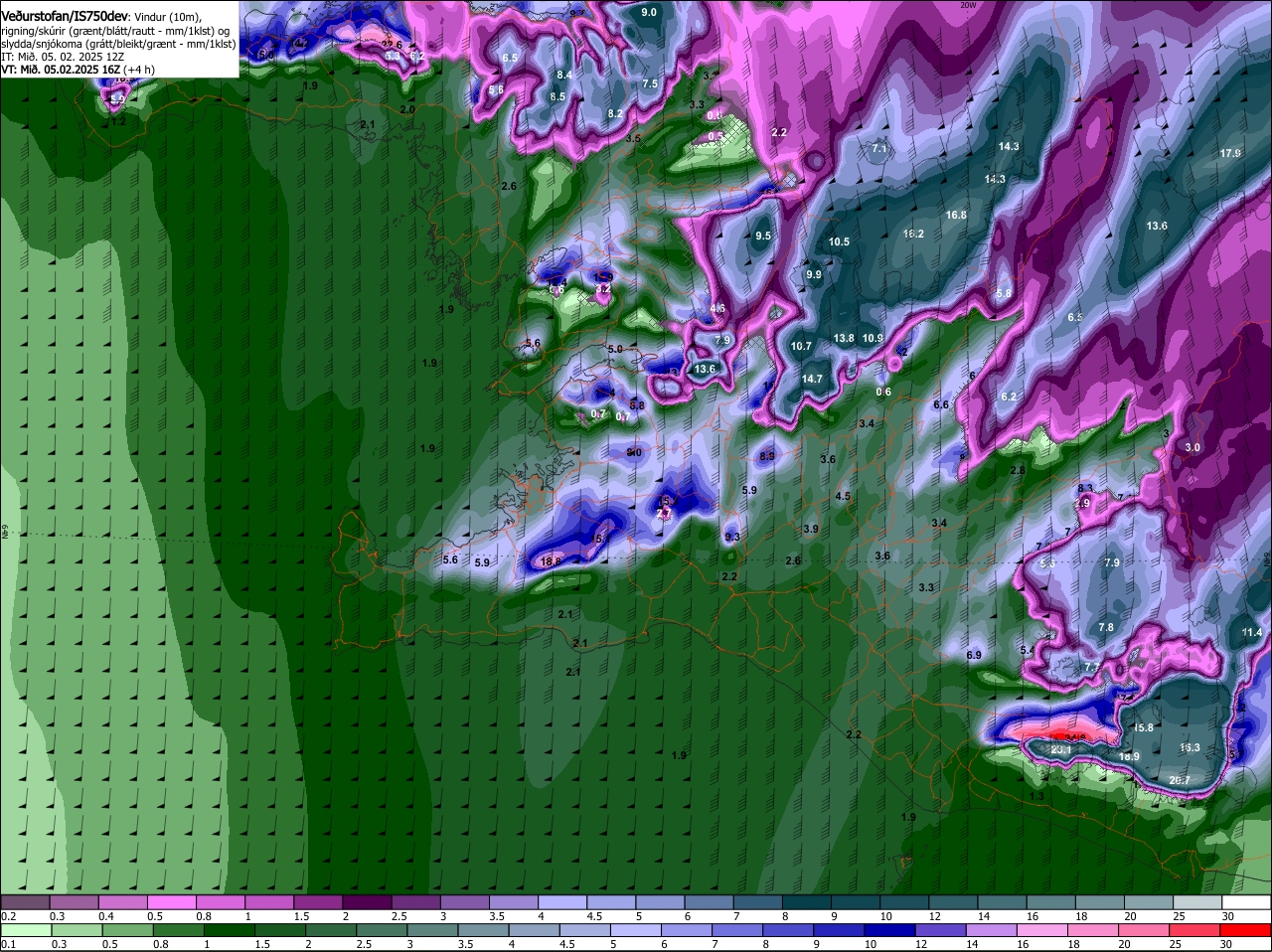Click the 5.0 value on the map
The image size is (1272, 952).
(x=615, y=349)
